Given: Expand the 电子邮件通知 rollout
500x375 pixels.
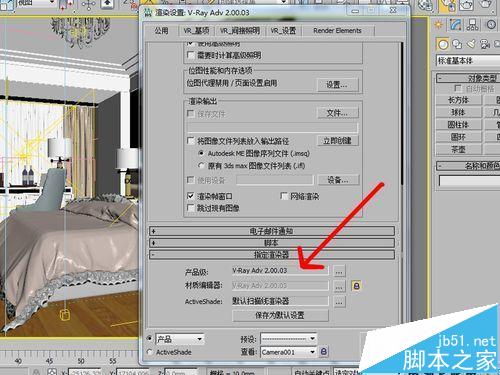Looking at the screenshot, I should (x=272, y=231).
